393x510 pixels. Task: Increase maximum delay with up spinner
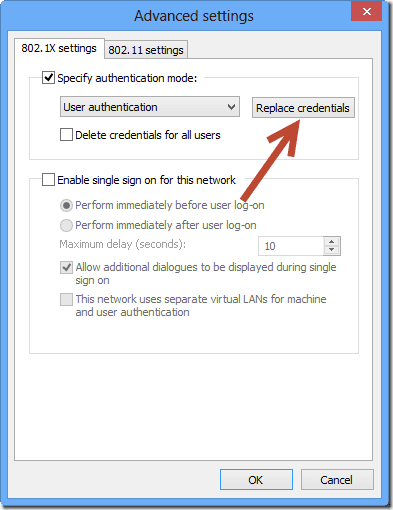[x=332, y=242]
